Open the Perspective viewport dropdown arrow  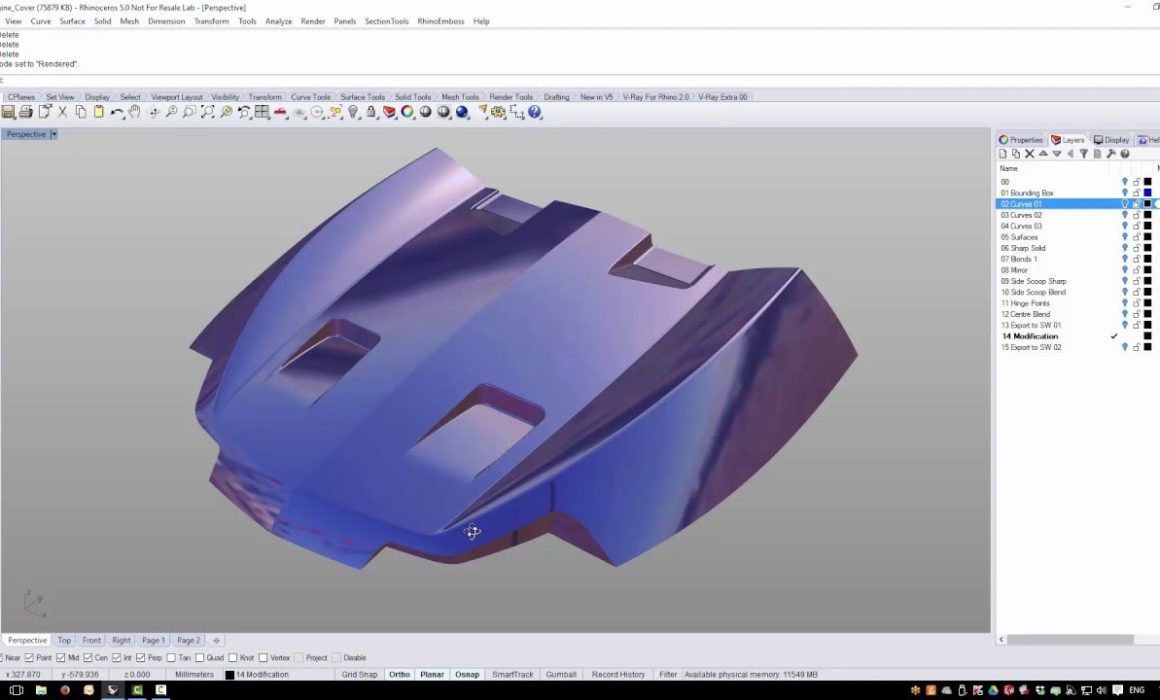(x=53, y=135)
